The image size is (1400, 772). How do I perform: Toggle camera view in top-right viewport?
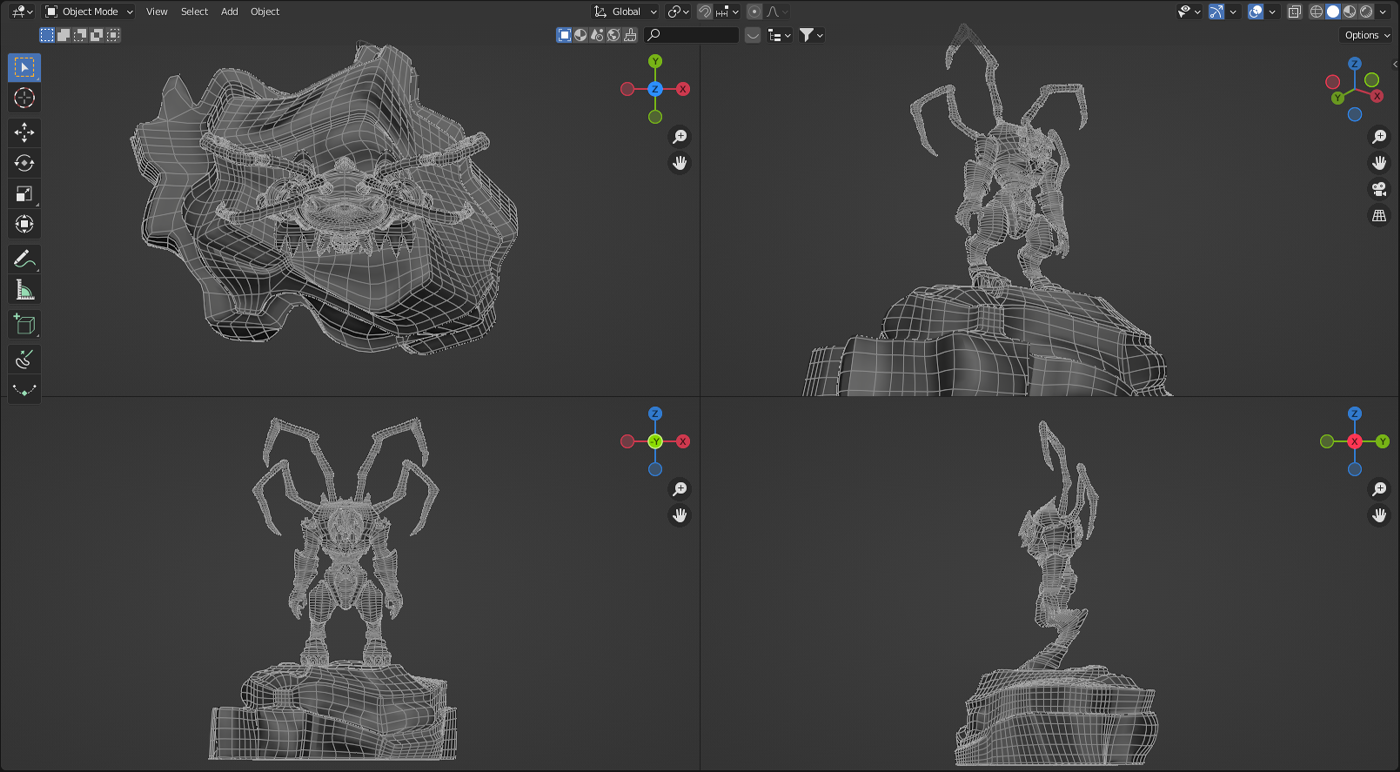[1379, 189]
